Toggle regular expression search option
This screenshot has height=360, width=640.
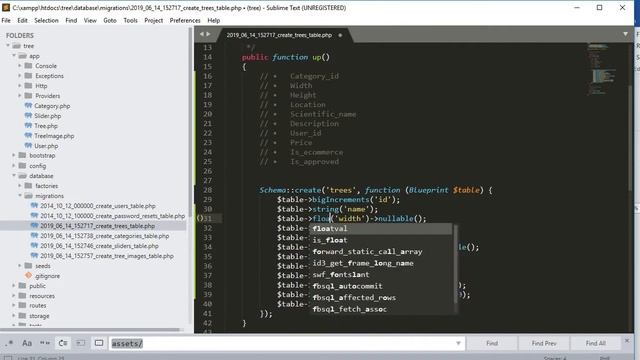tap(10, 343)
